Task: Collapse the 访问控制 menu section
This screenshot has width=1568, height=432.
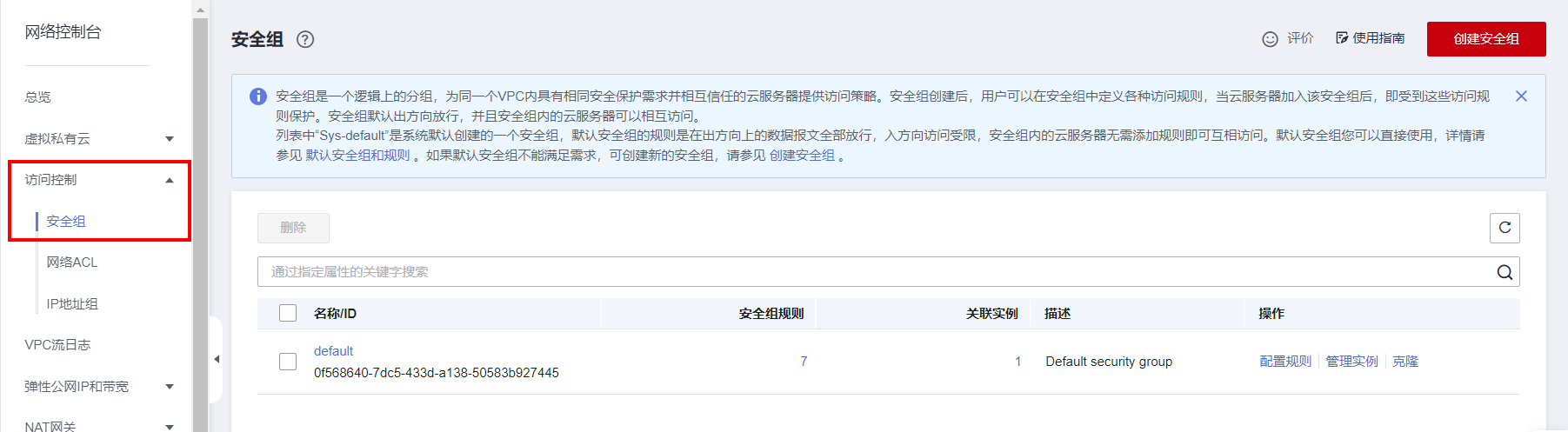Action: click(170, 180)
